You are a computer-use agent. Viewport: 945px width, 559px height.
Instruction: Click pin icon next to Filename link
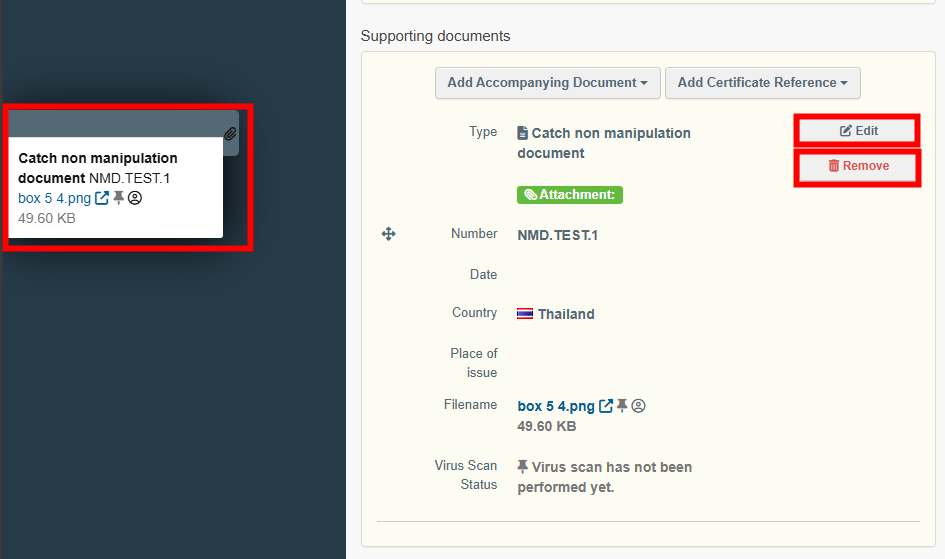coord(623,406)
